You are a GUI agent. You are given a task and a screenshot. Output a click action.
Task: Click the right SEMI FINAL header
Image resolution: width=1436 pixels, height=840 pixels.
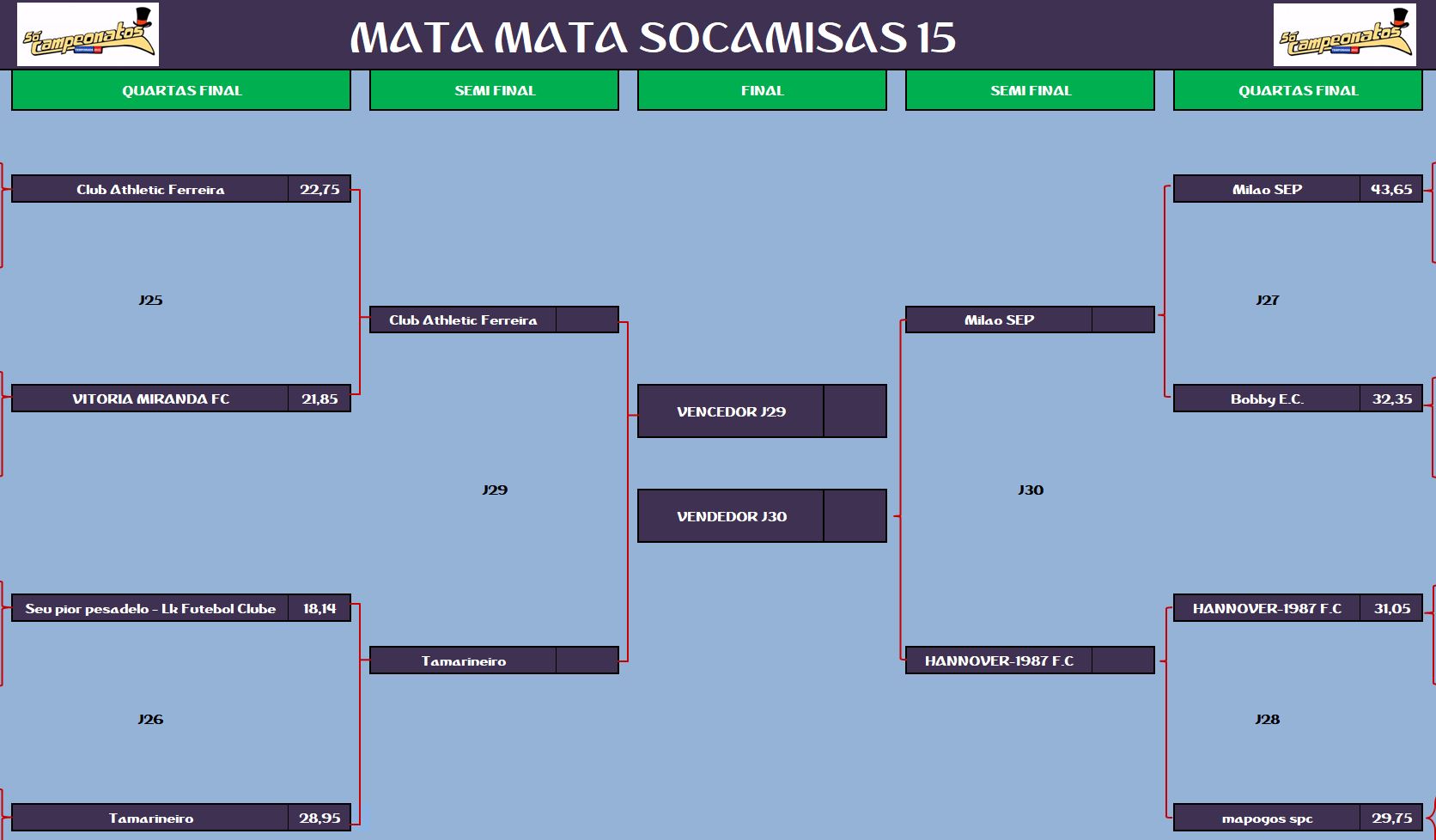(1030, 90)
